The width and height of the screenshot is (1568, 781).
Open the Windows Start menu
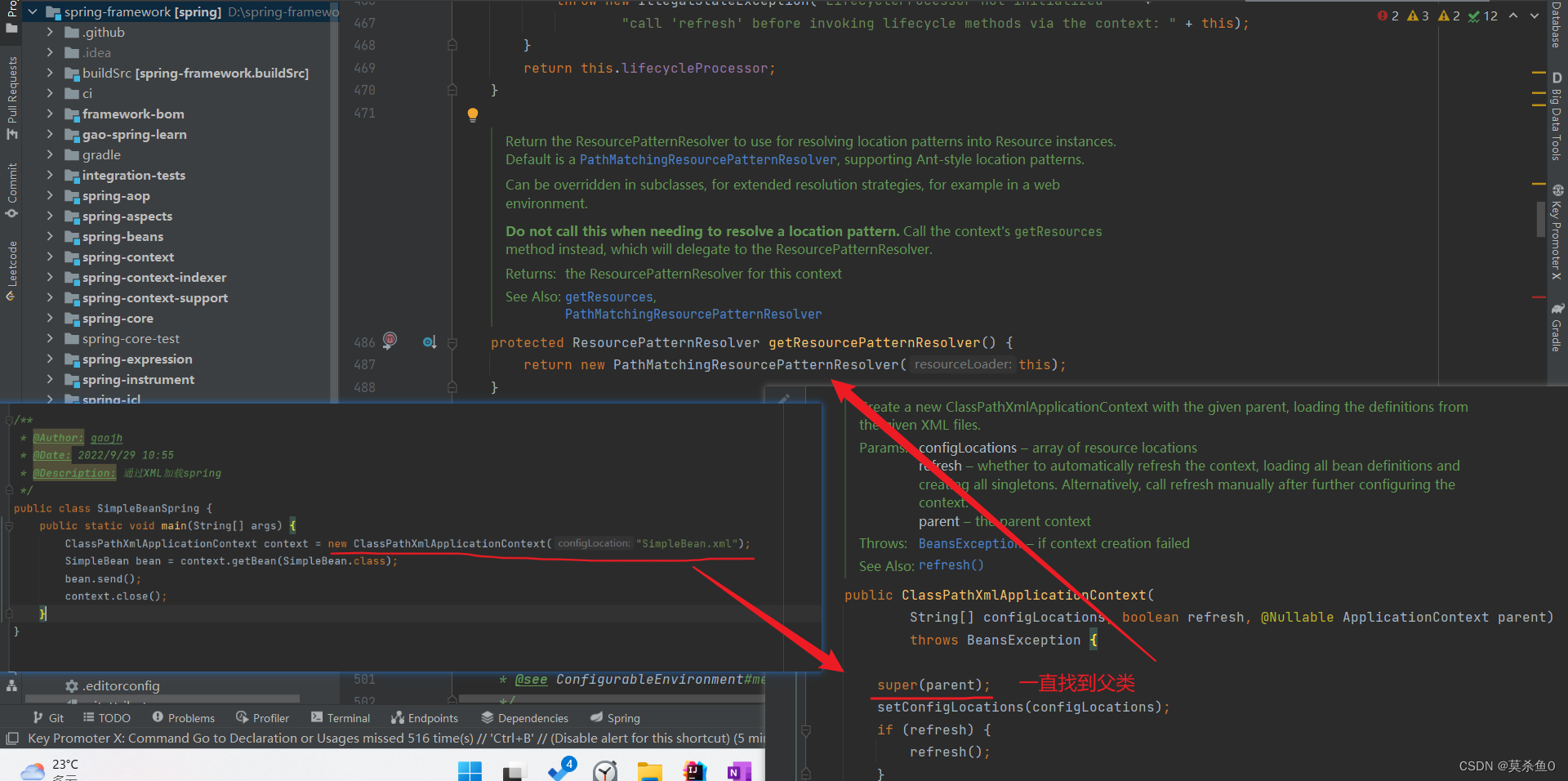(470, 770)
